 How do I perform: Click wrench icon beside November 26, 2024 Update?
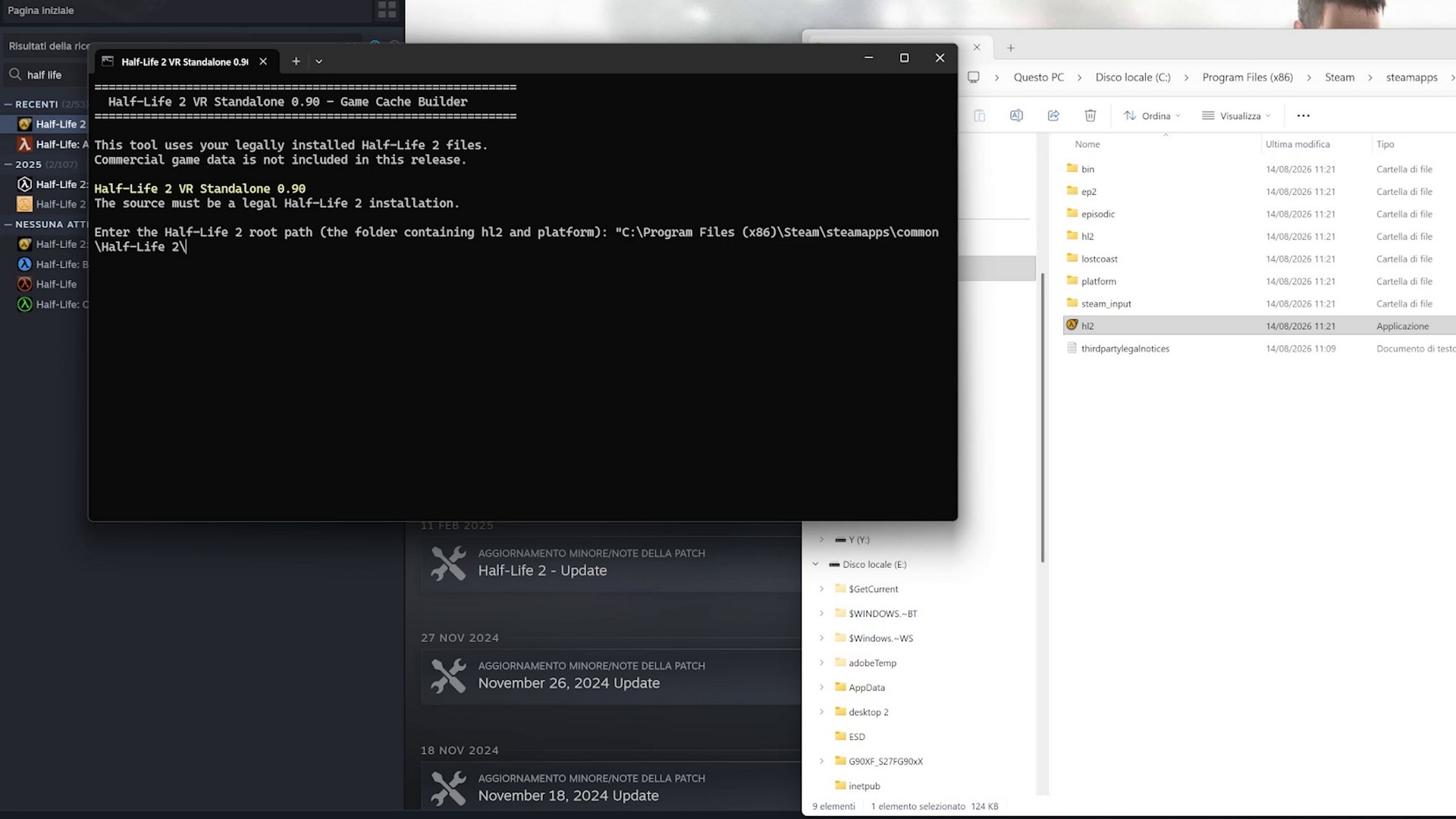click(448, 676)
